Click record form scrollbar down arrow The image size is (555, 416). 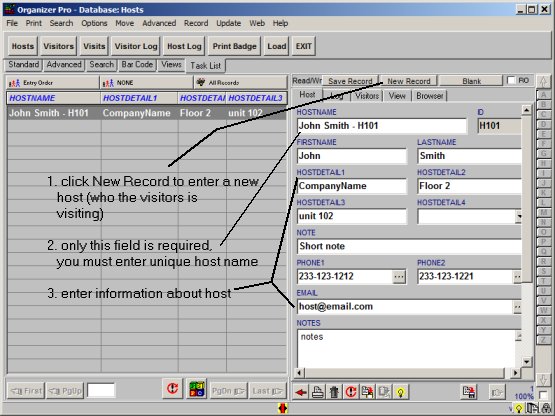click(x=526, y=361)
